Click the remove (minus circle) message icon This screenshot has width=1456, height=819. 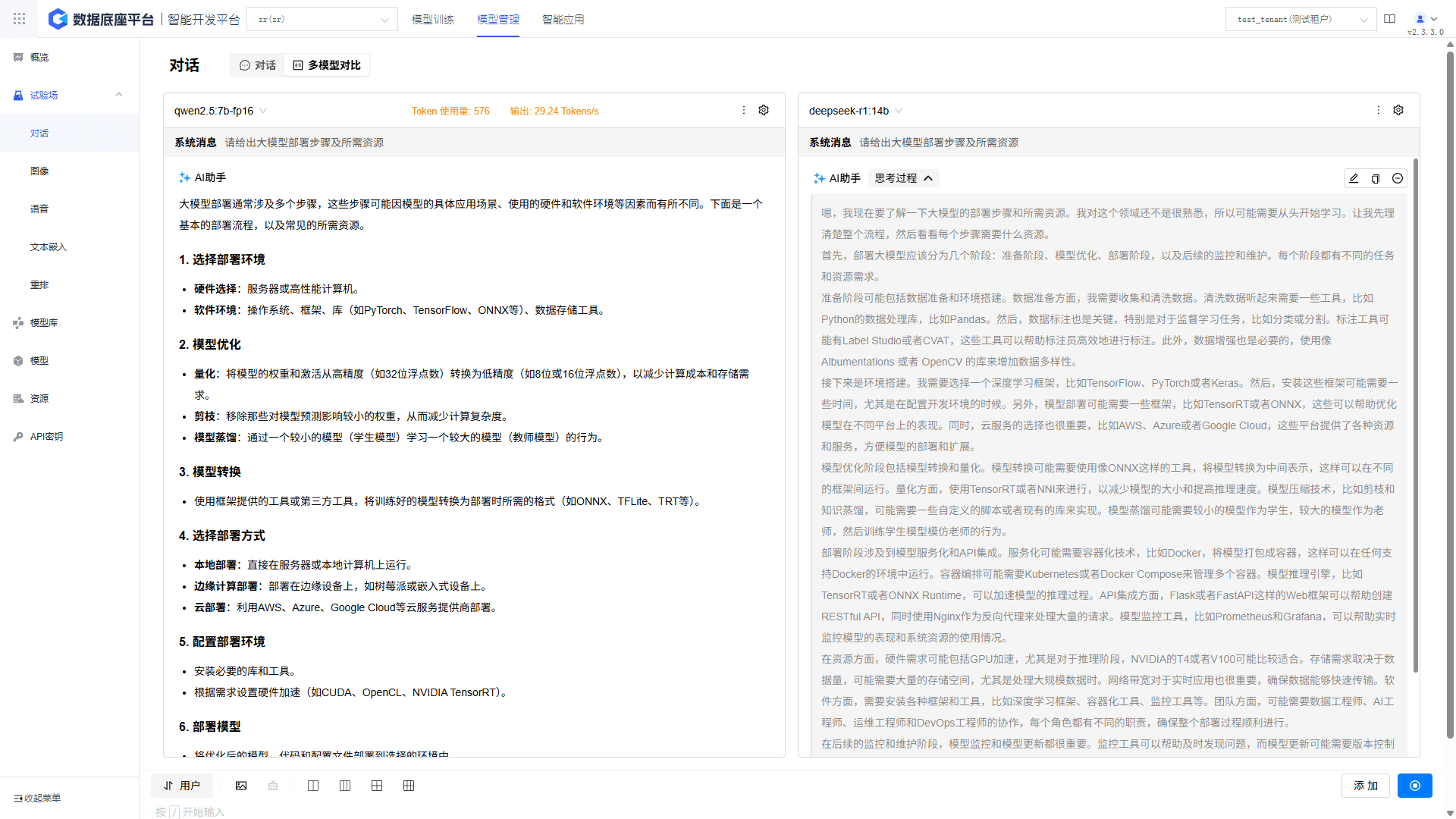(x=1398, y=178)
